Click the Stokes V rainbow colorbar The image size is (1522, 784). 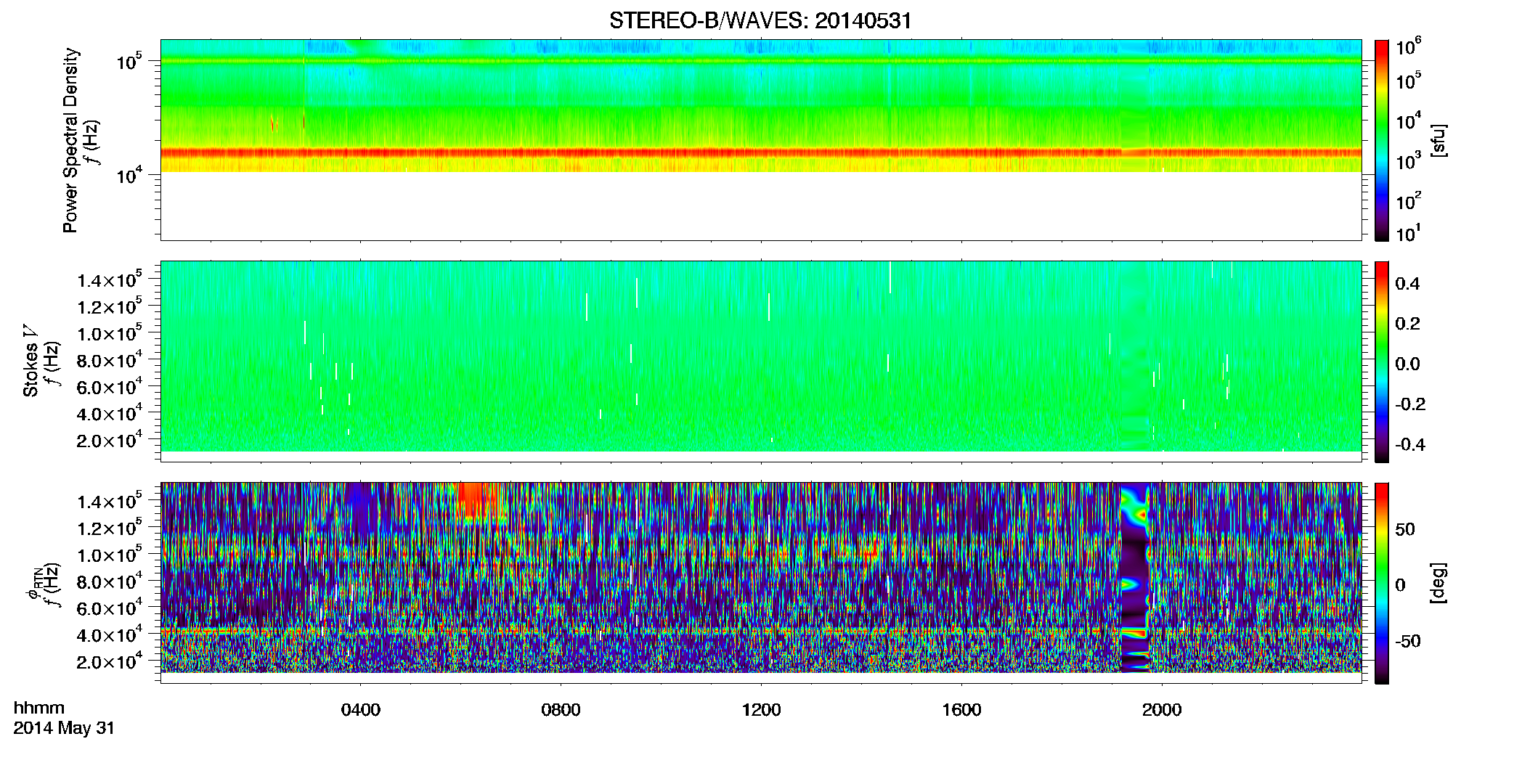click(1382, 362)
